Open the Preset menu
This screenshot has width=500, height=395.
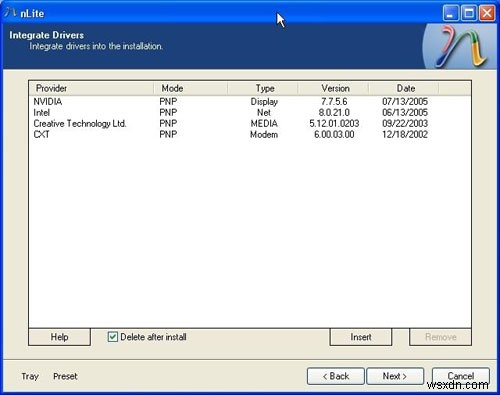(65, 376)
